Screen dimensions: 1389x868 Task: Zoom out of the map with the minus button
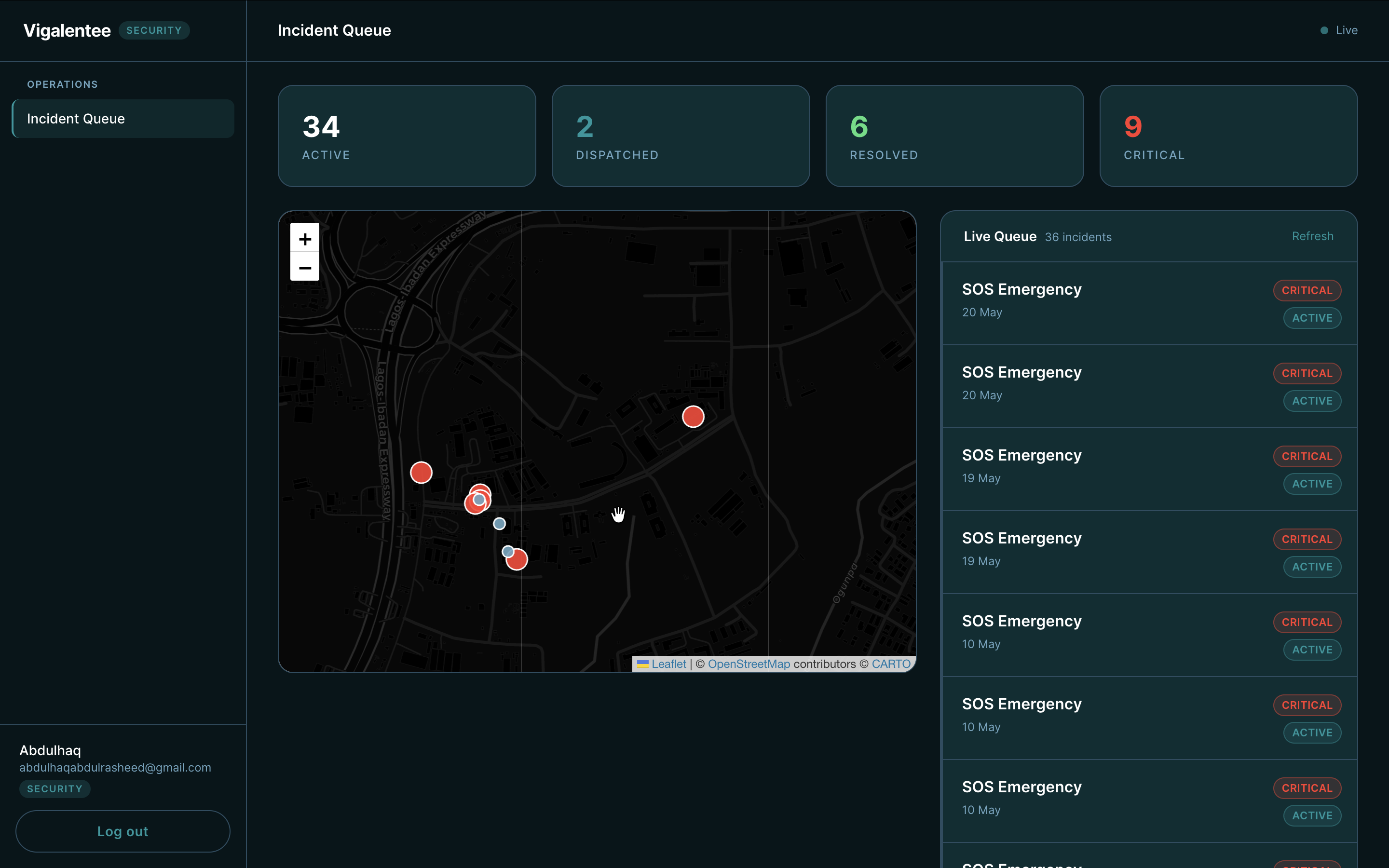pos(305,267)
